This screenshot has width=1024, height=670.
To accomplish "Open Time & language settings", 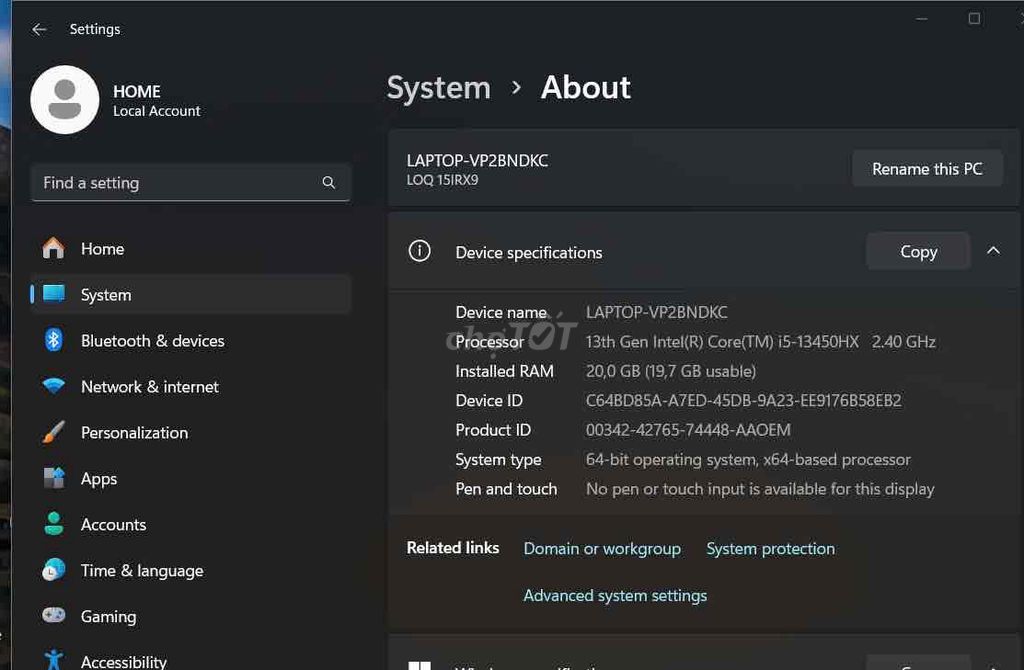I will (191, 571).
